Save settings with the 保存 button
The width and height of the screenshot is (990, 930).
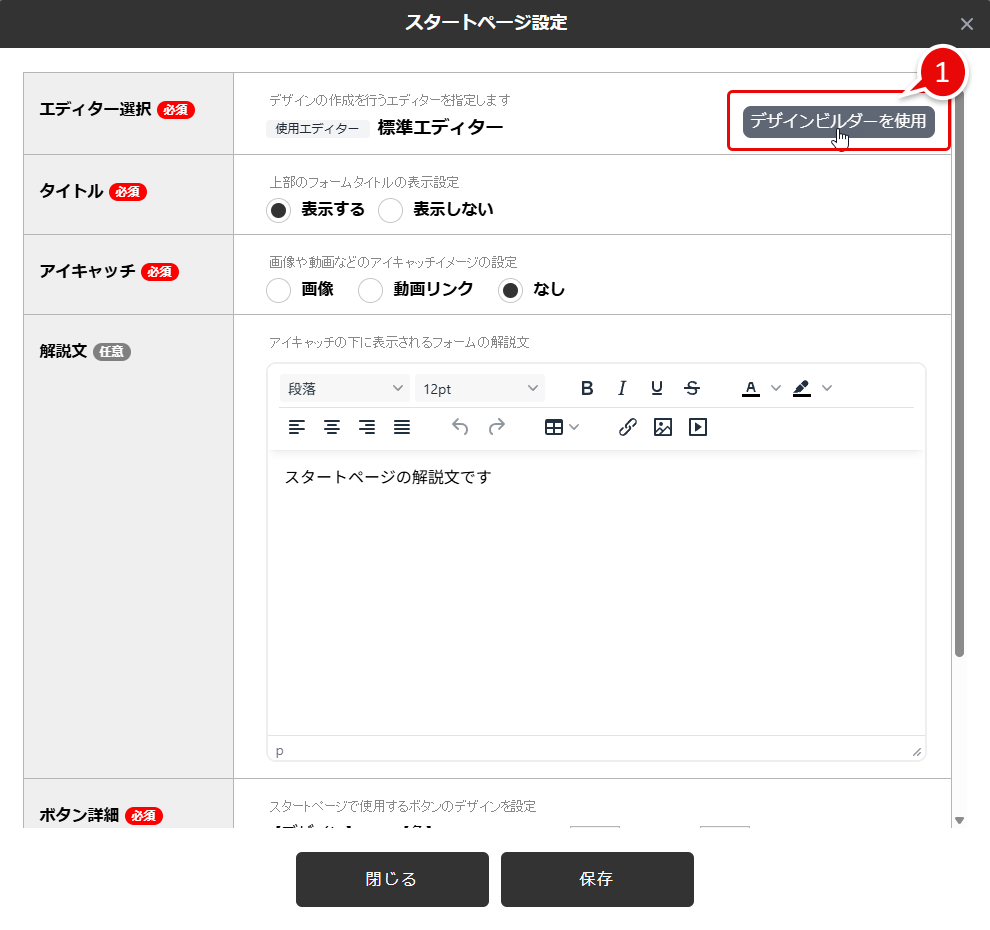(597, 879)
